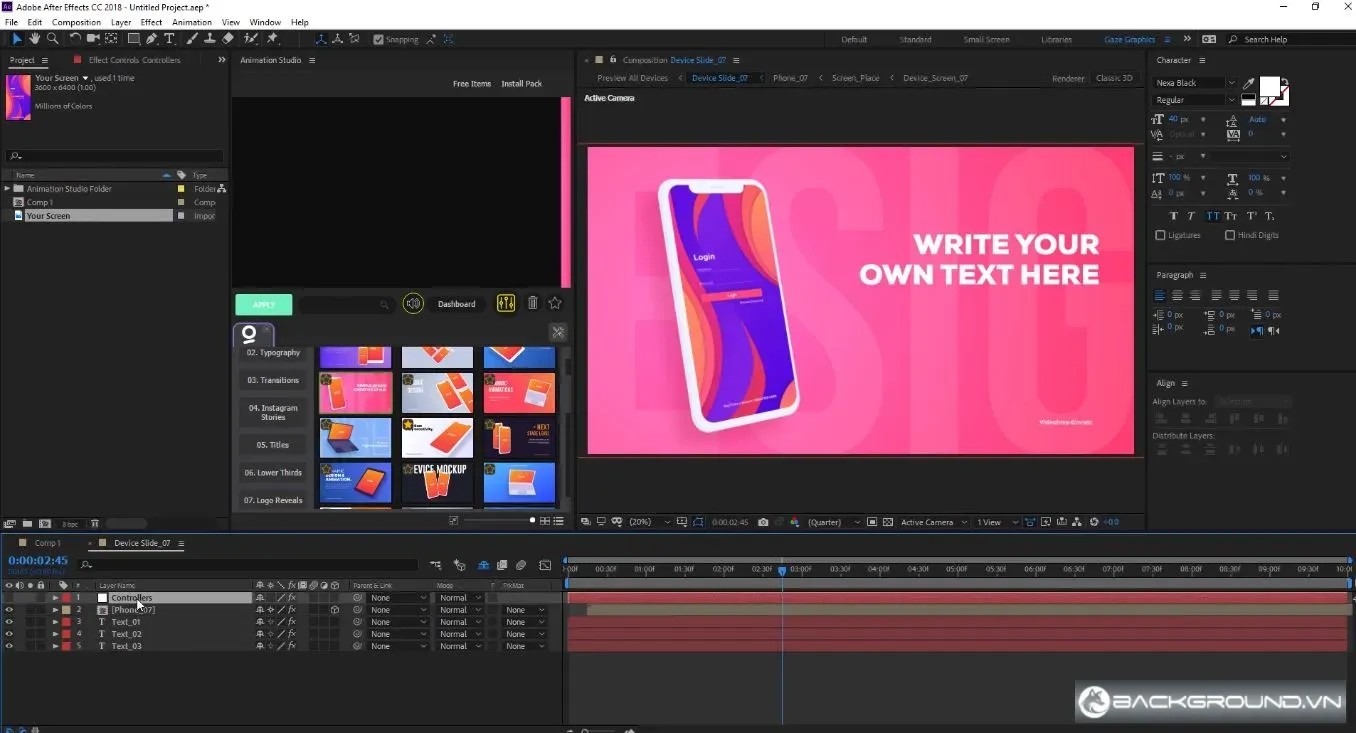Expand the Controllers layer properties
This screenshot has height=733, width=1356.
56,598
